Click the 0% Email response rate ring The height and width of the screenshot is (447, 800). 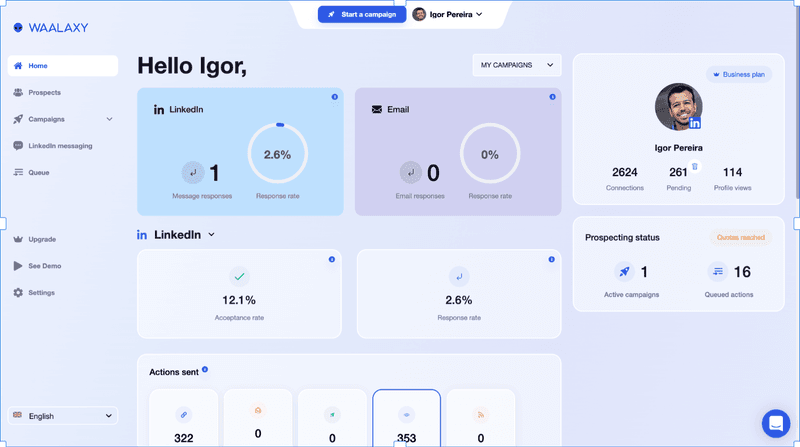point(490,154)
